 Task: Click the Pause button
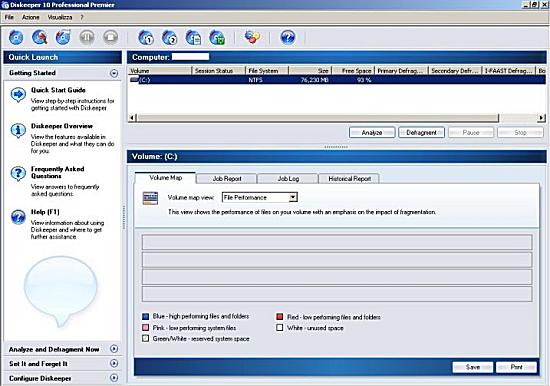pos(471,133)
